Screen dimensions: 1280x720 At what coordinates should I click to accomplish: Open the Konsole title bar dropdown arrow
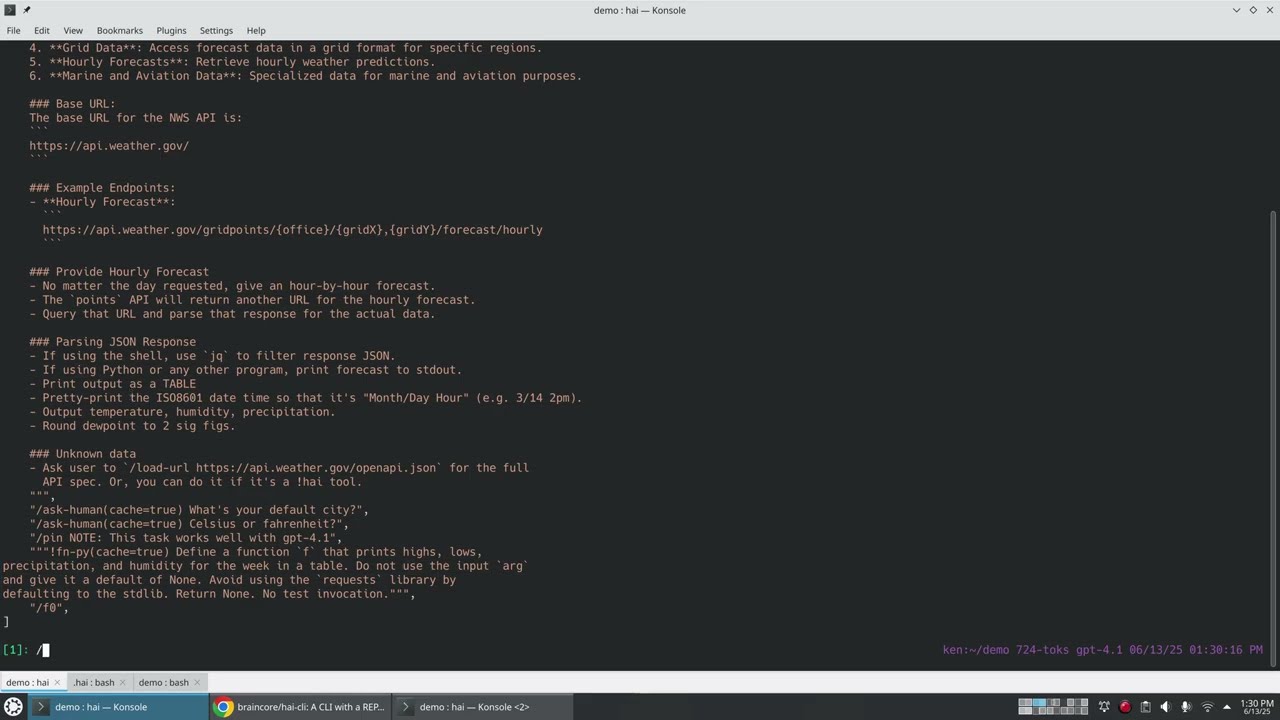[x=1237, y=10]
